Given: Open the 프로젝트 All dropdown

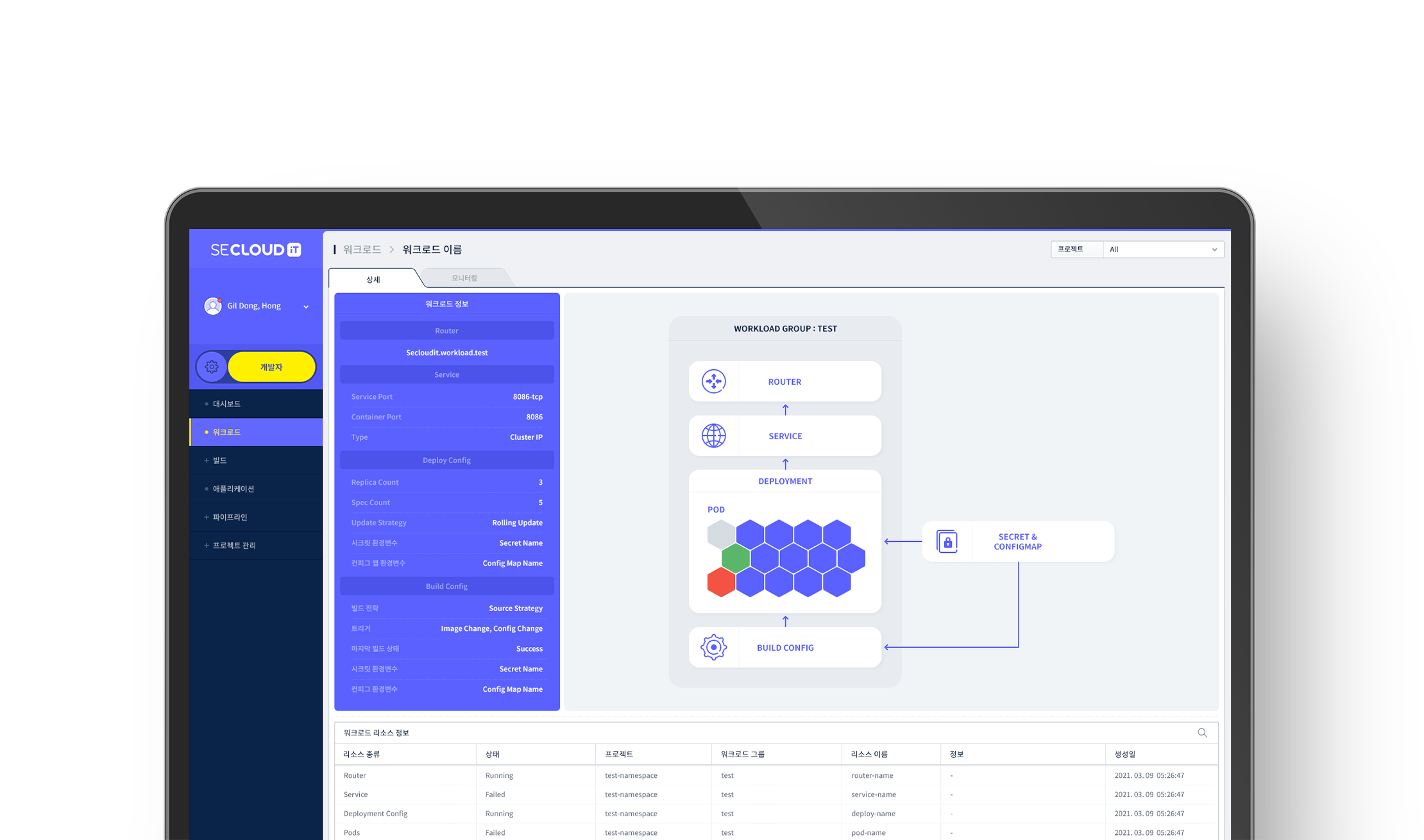Looking at the screenshot, I should pos(1162,249).
